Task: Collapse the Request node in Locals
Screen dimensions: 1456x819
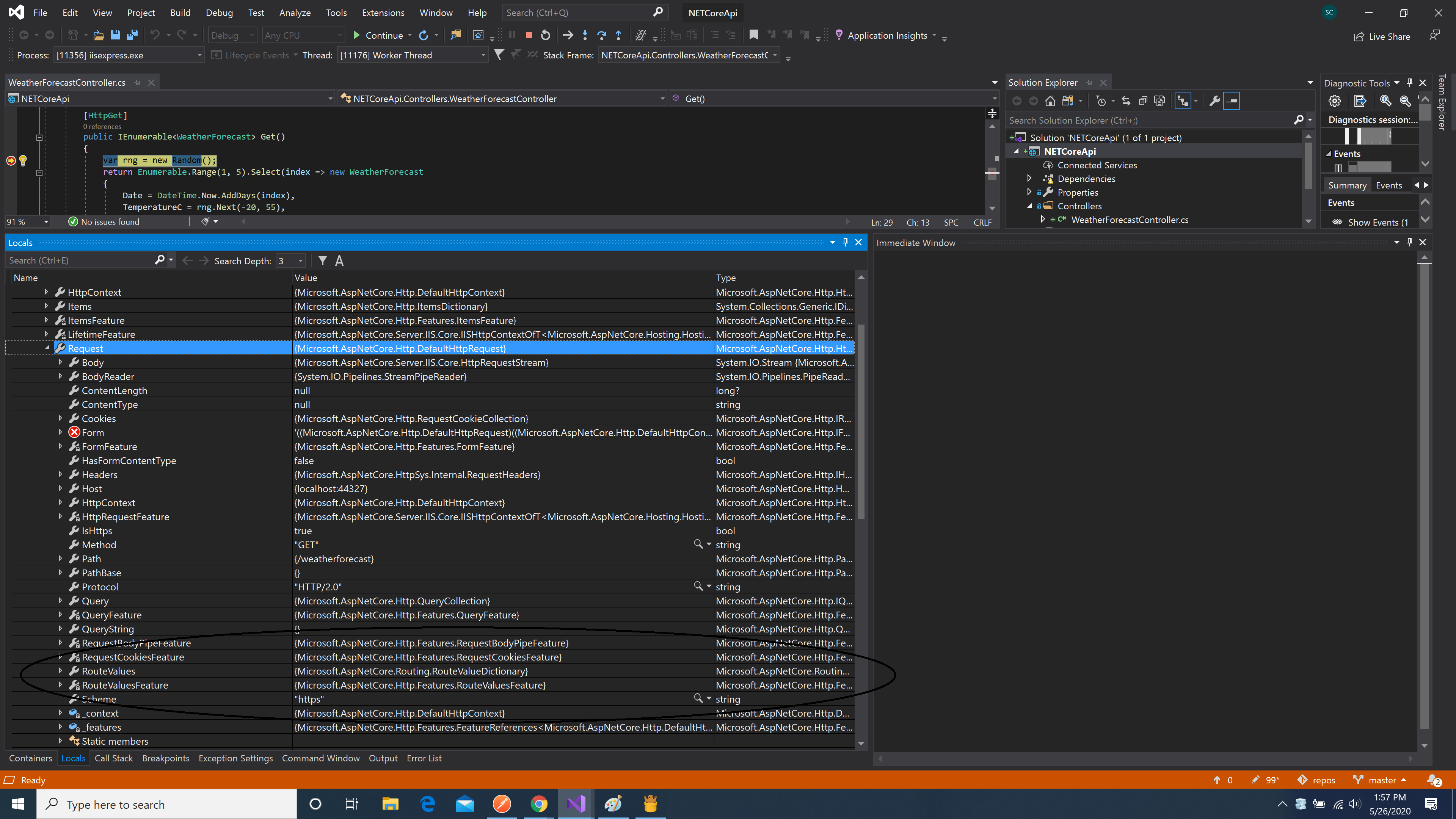Action: tap(47, 348)
